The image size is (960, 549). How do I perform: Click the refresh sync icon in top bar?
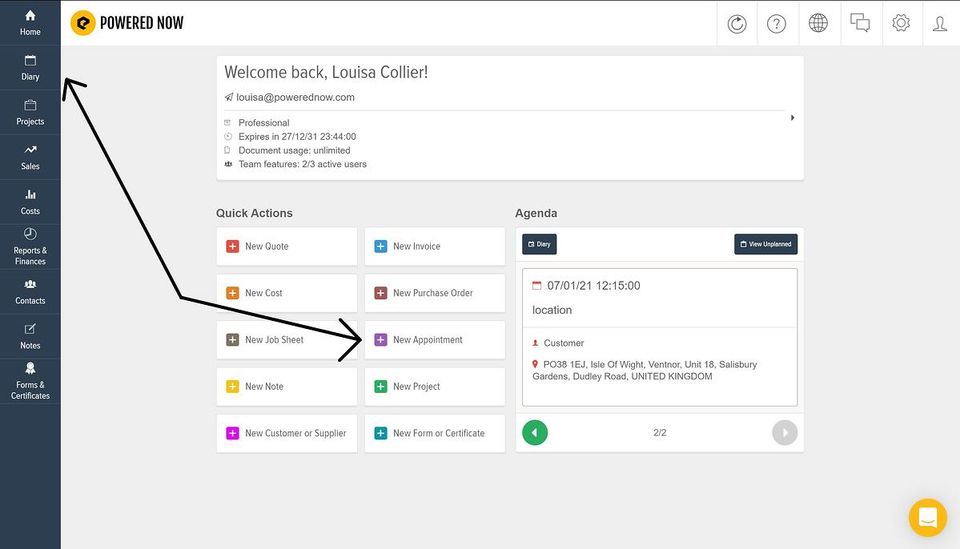coord(737,24)
